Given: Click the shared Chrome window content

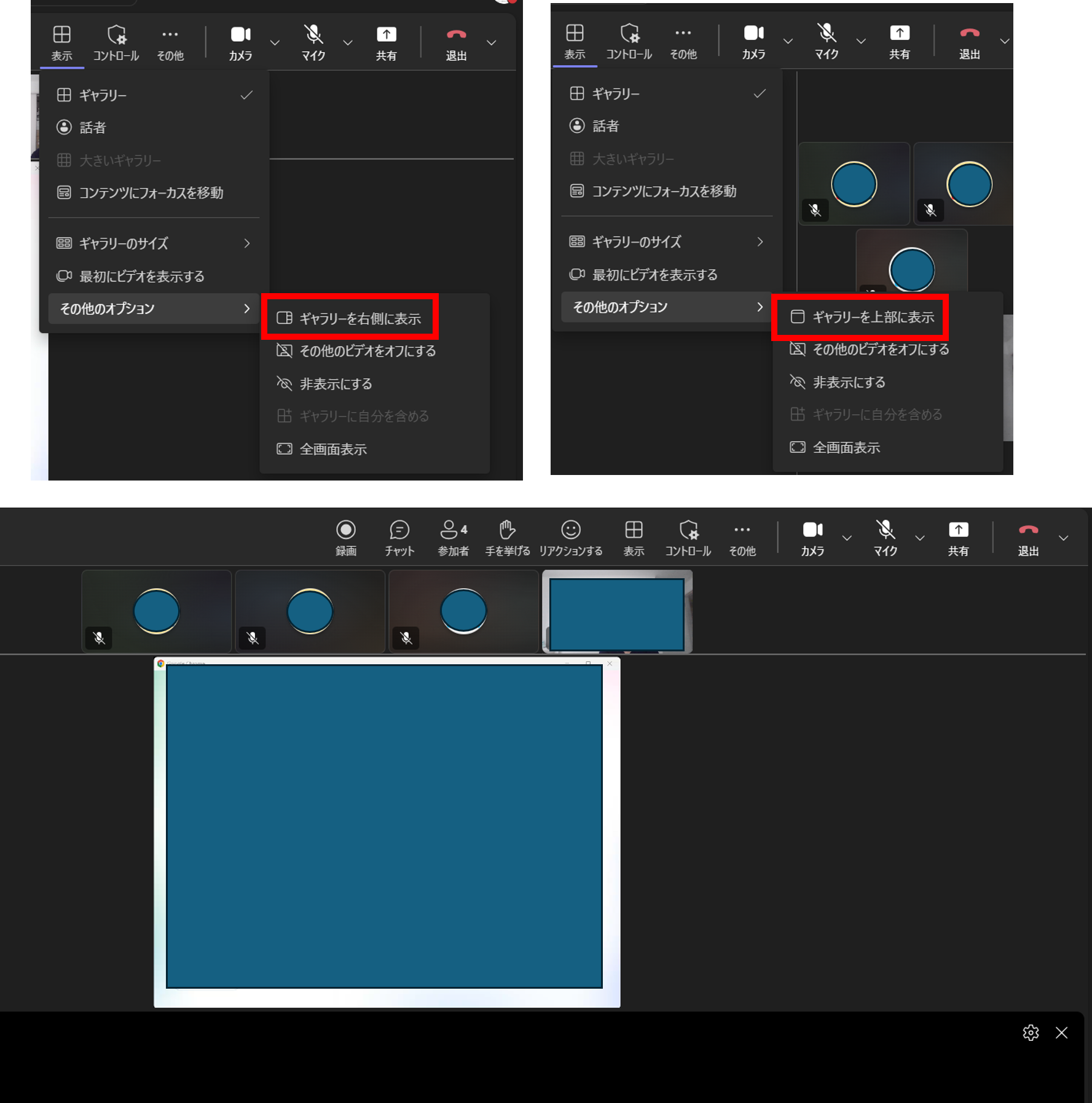Looking at the screenshot, I should pos(387,832).
